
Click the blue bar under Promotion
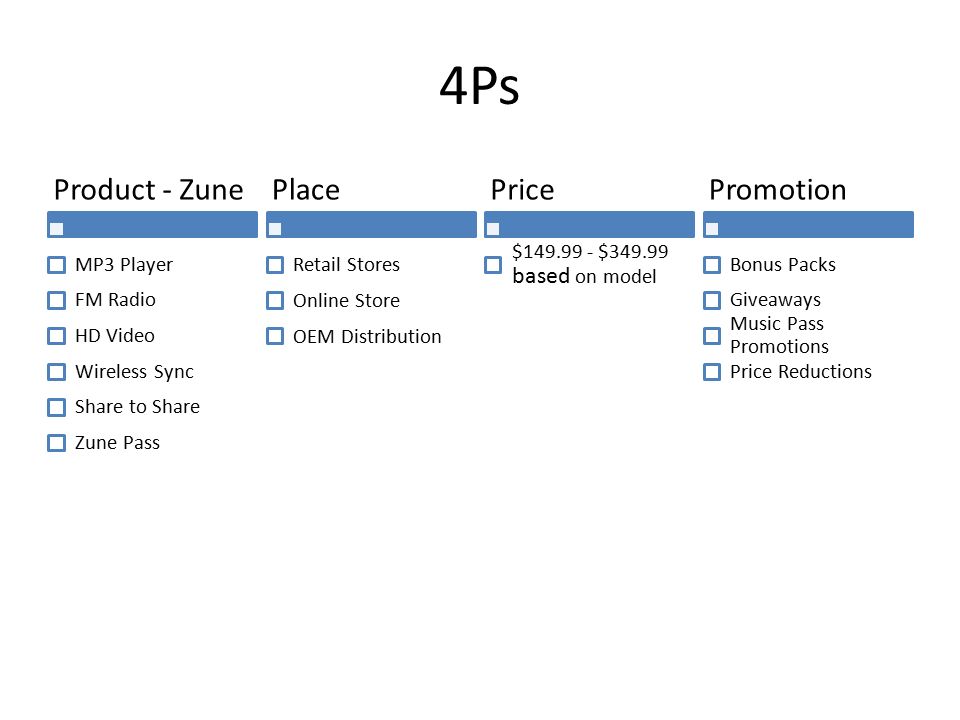click(x=808, y=225)
